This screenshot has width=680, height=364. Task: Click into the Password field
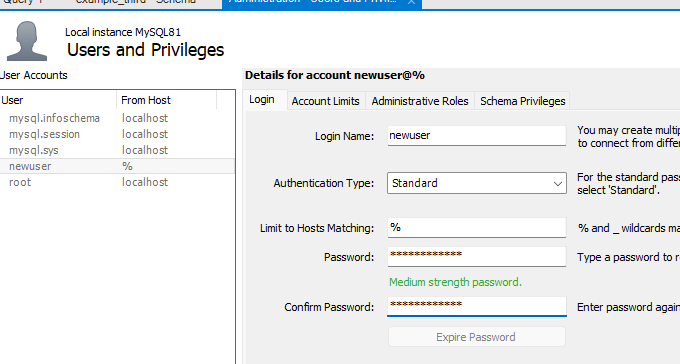click(477, 256)
